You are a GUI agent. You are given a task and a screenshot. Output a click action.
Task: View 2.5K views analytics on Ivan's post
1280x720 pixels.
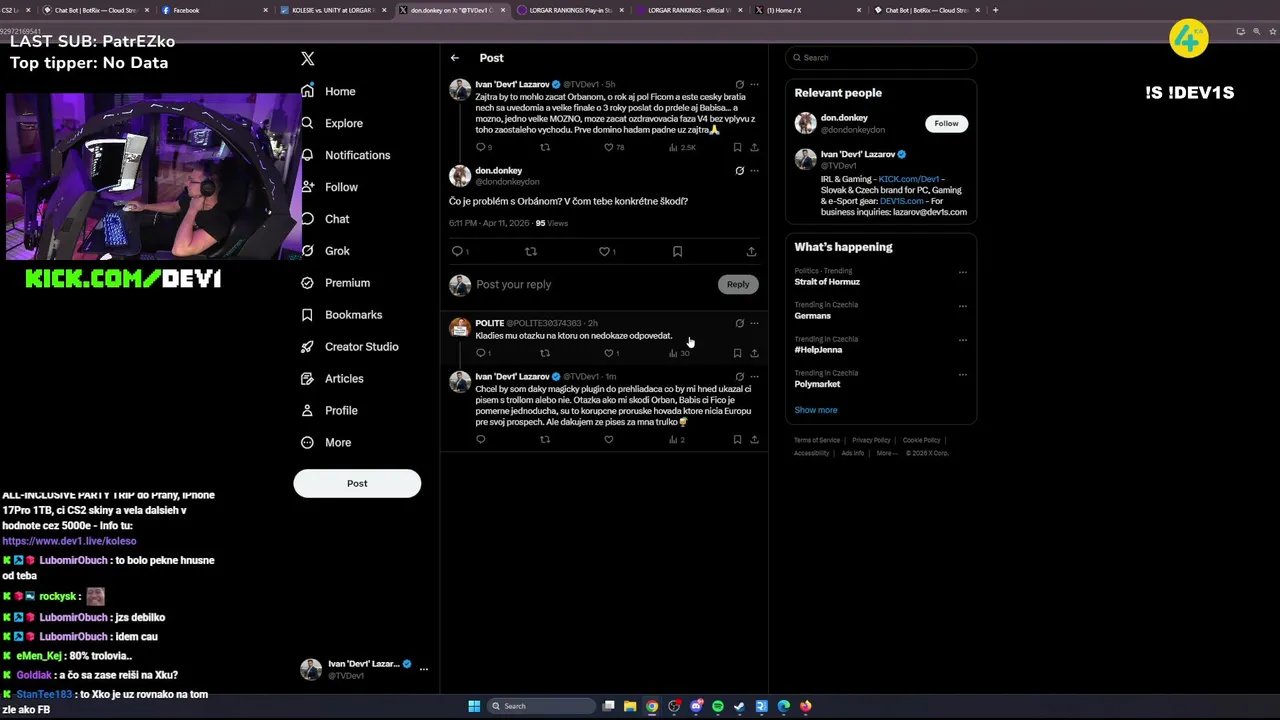[x=682, y=147]
